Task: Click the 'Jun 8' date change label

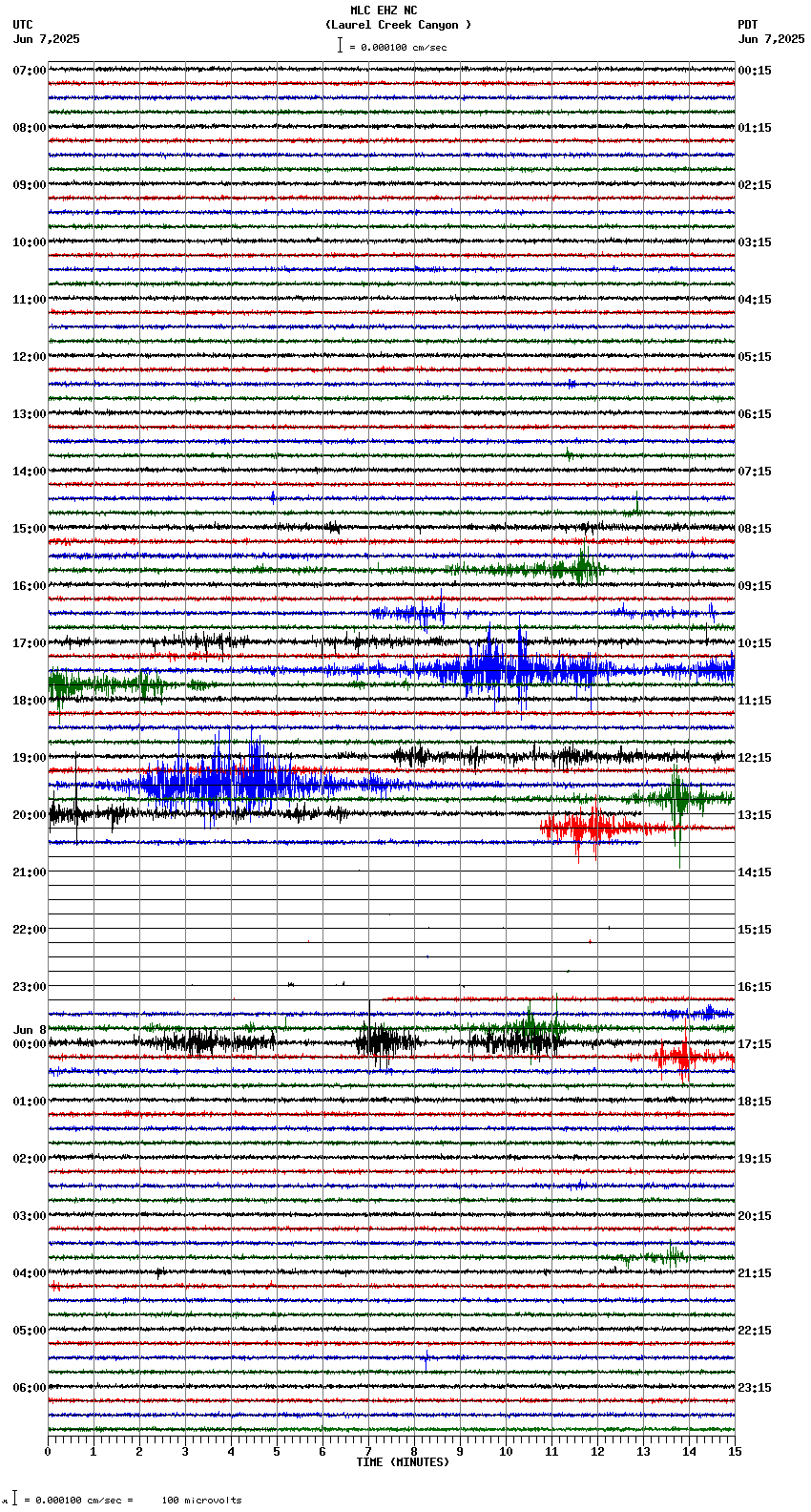Action: point(30,1030)
